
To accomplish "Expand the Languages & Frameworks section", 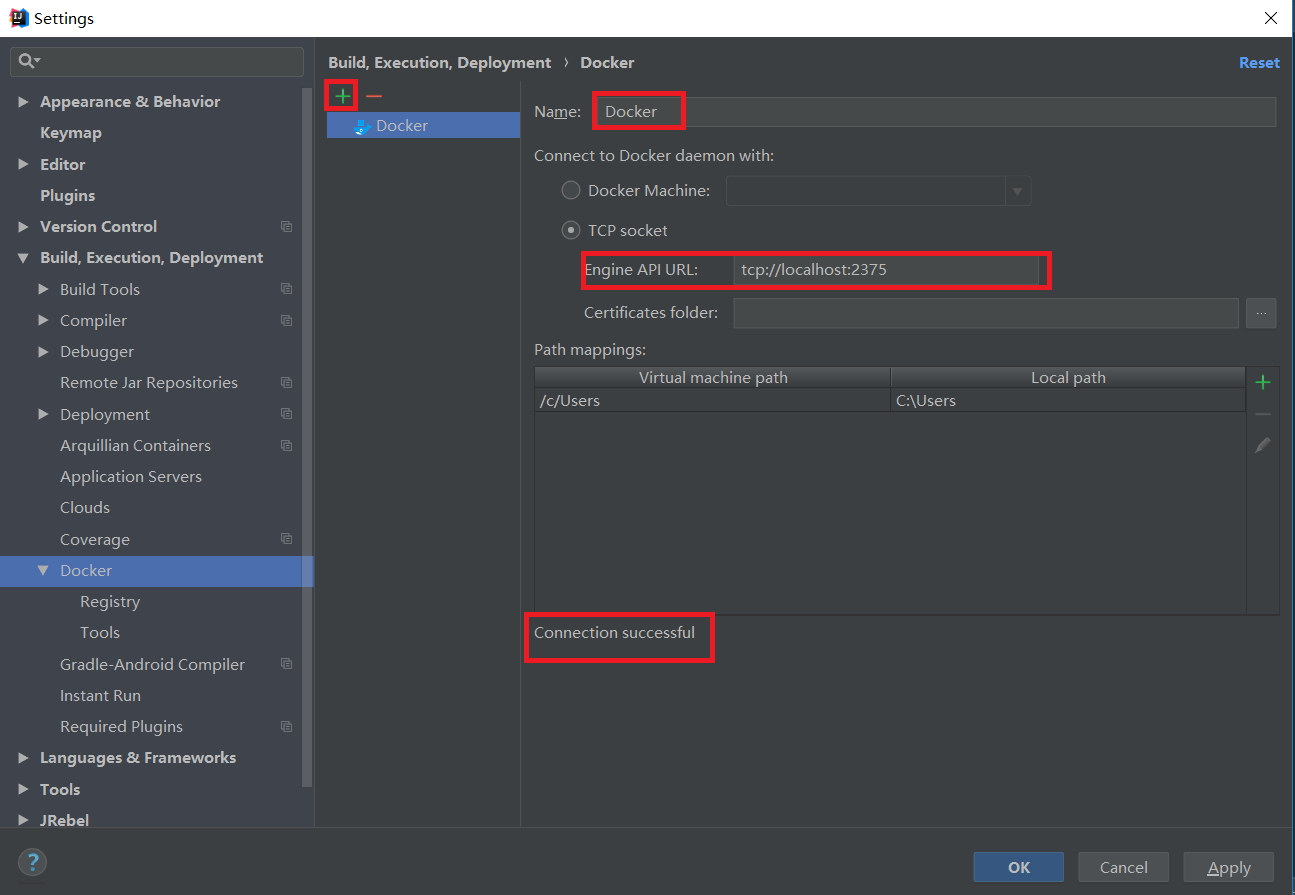I will point(23,758).
